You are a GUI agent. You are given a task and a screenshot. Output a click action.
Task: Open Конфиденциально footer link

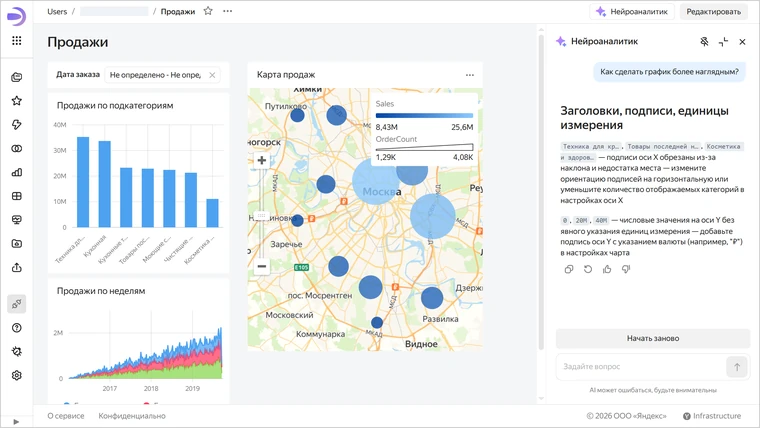(132, 416)
